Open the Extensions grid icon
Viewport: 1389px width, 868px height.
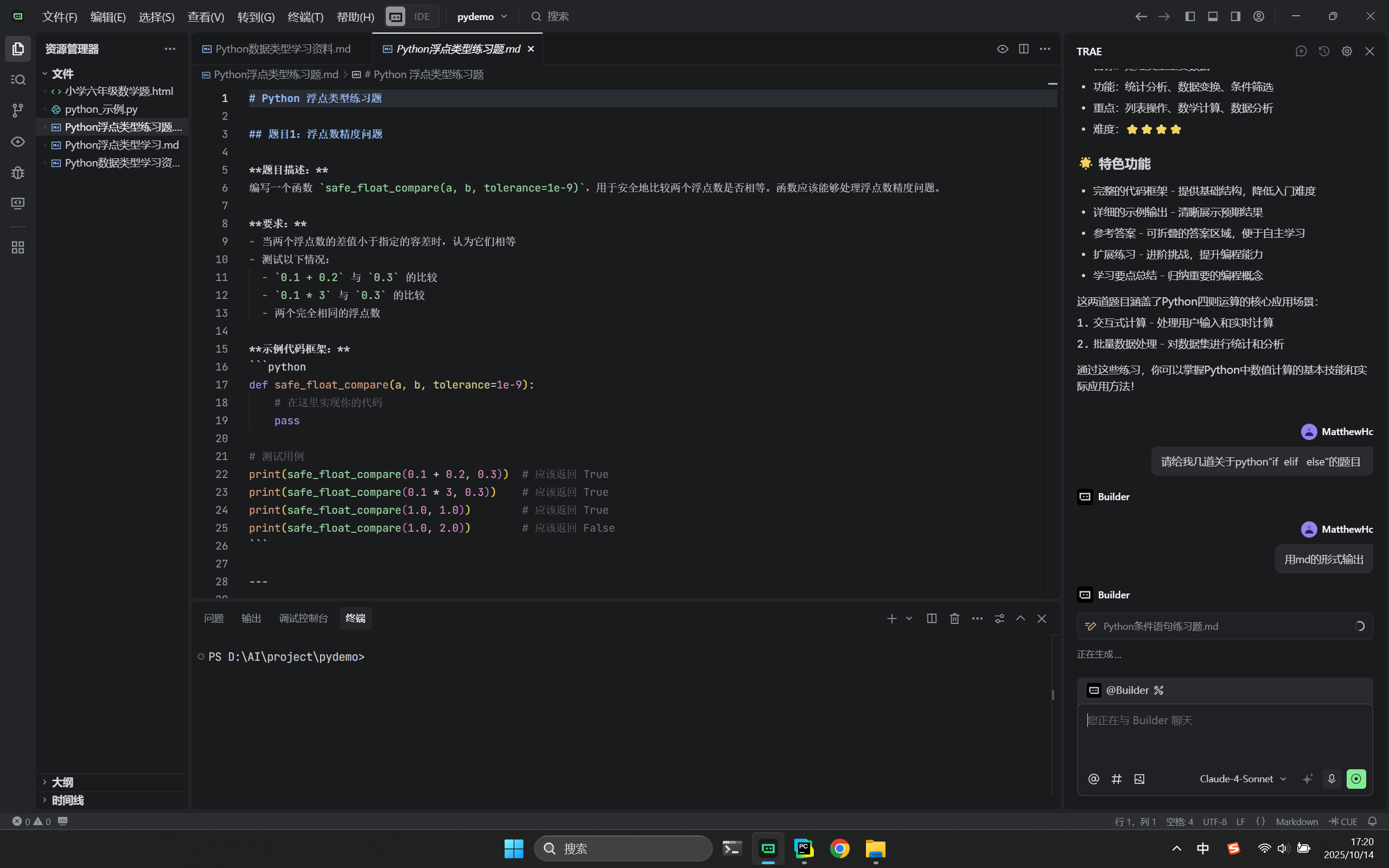pyautogui.click(x=18, y=247)
